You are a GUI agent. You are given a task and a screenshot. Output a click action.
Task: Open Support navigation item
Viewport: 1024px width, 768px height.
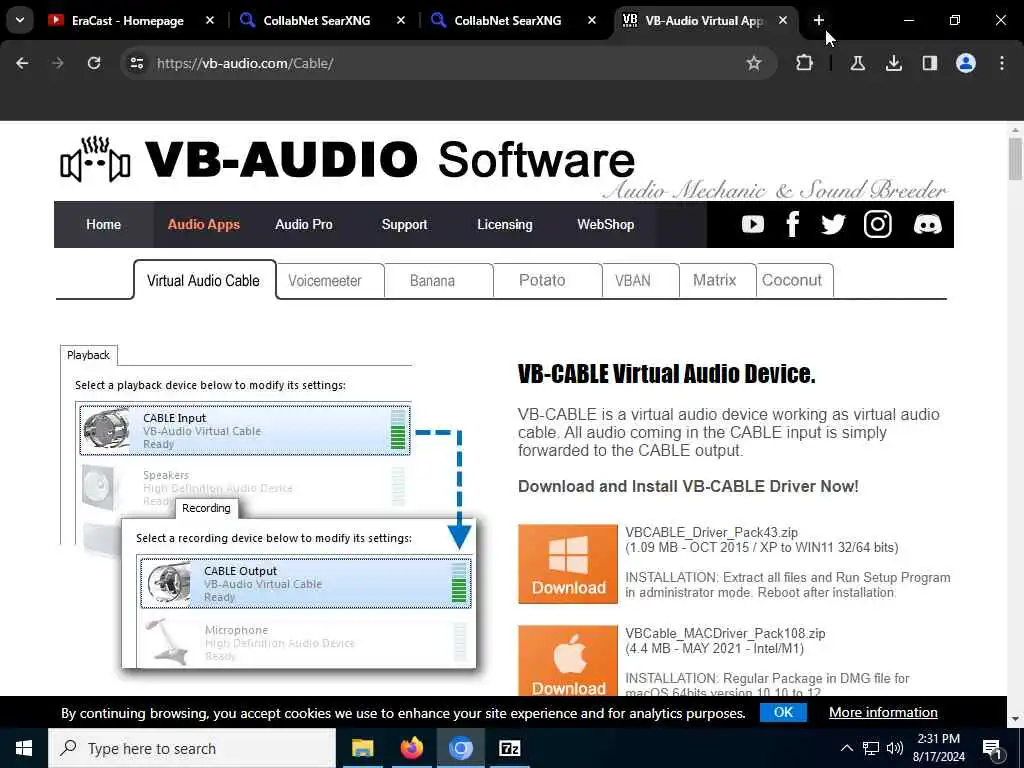(x=404, y=225)
